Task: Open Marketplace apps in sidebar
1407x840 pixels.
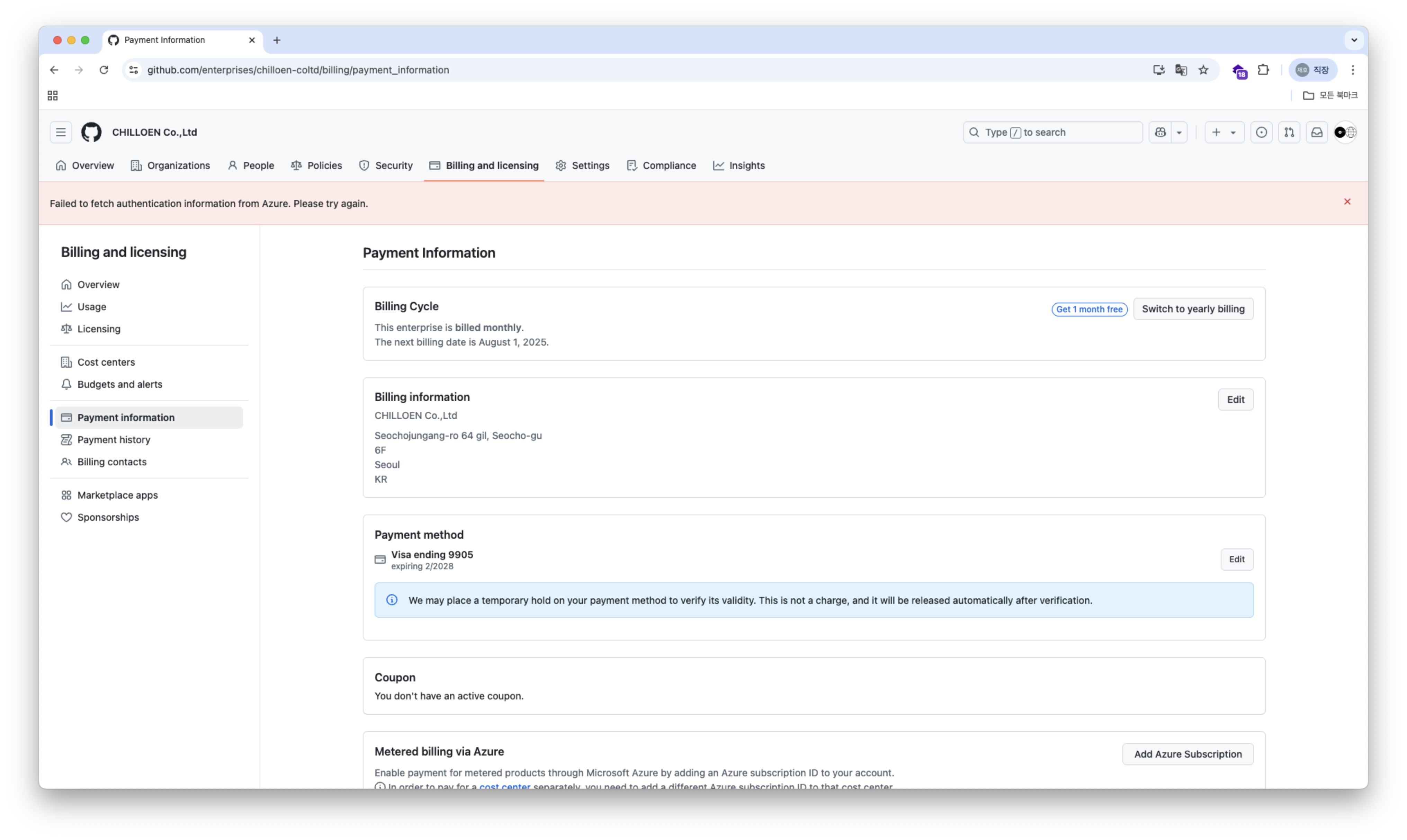Action: click(x=149, y=495)
